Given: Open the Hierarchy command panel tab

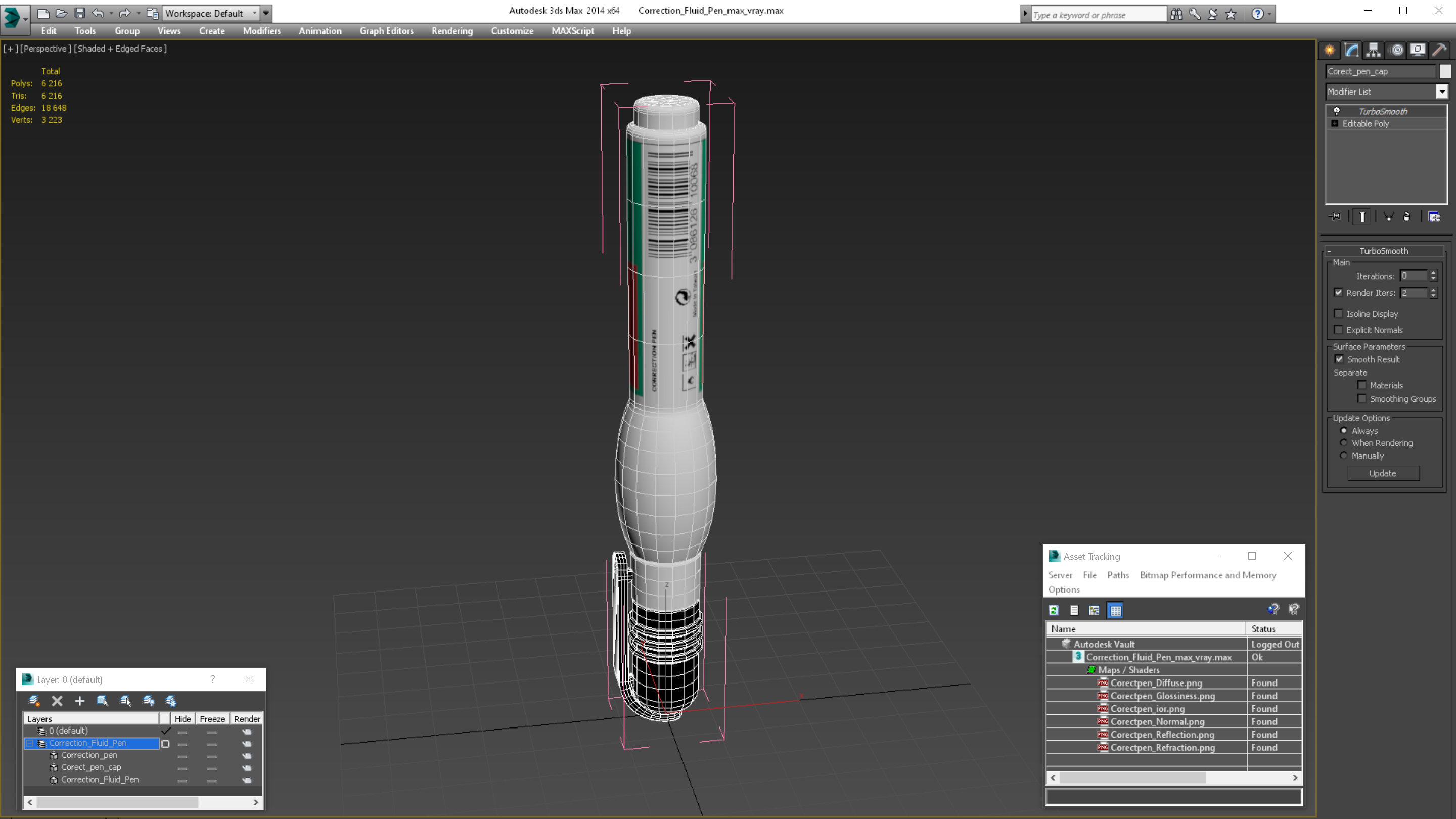Looking at the screenshot, I should [1374, 51].
